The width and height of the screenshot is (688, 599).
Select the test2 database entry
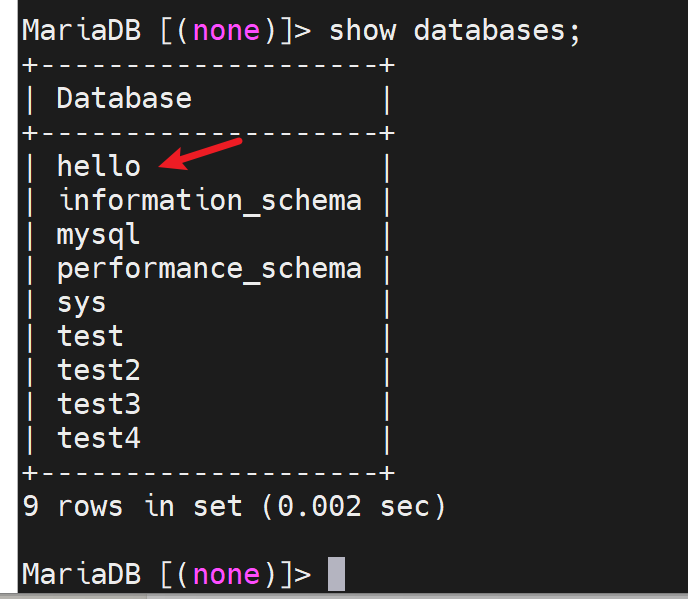pyautogui.click(x=98, y=371)
